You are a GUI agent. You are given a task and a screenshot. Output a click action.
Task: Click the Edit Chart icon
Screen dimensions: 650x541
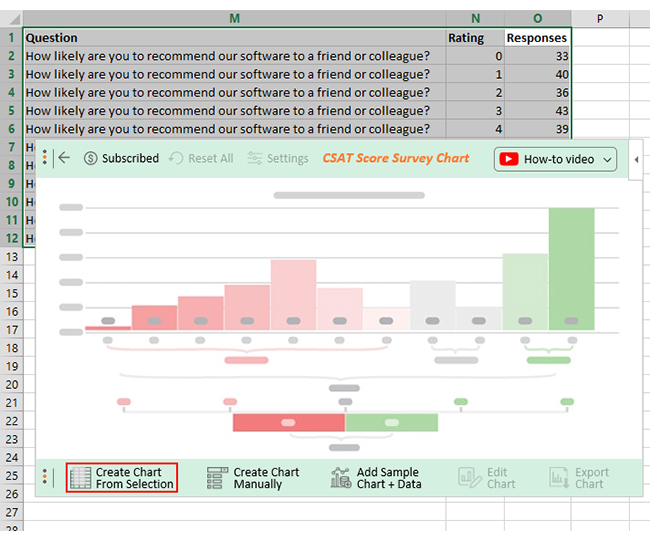[x=470, y=478]
